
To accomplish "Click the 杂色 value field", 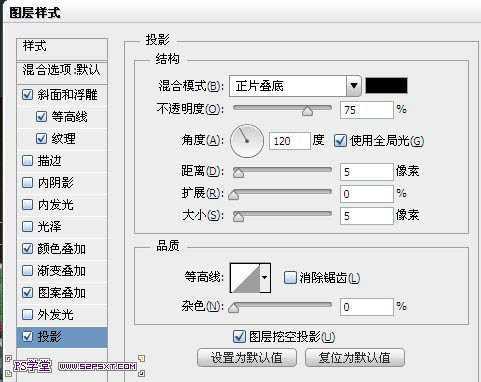I will click(367, 307).
